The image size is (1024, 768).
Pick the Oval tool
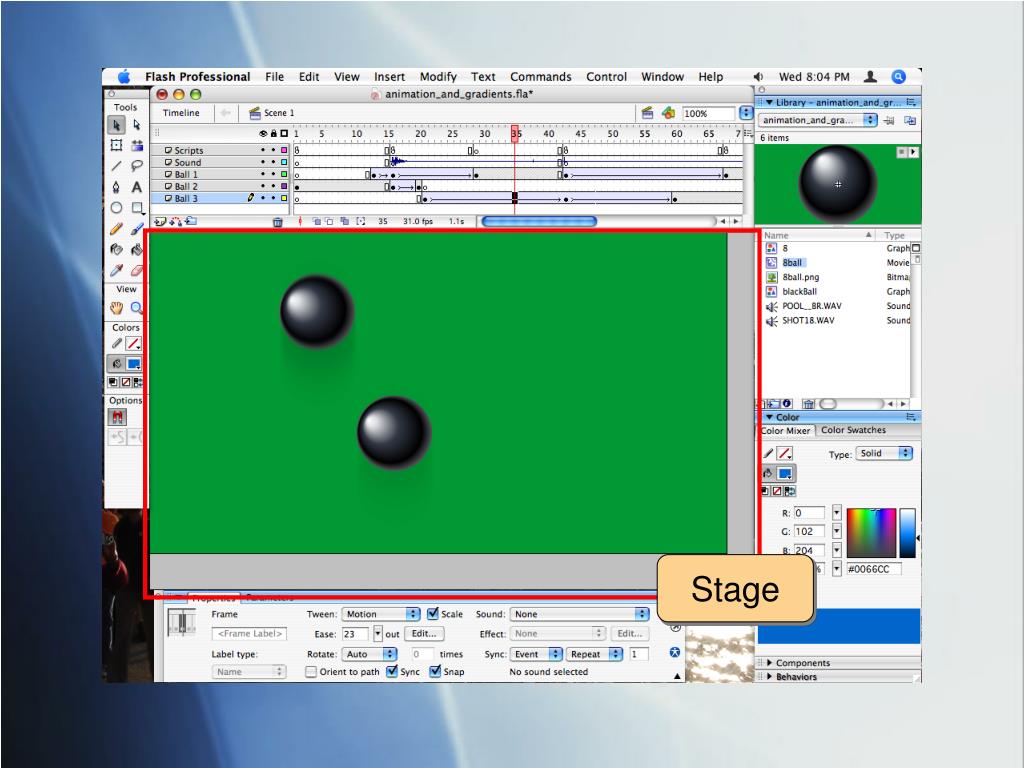click(116, 208)
